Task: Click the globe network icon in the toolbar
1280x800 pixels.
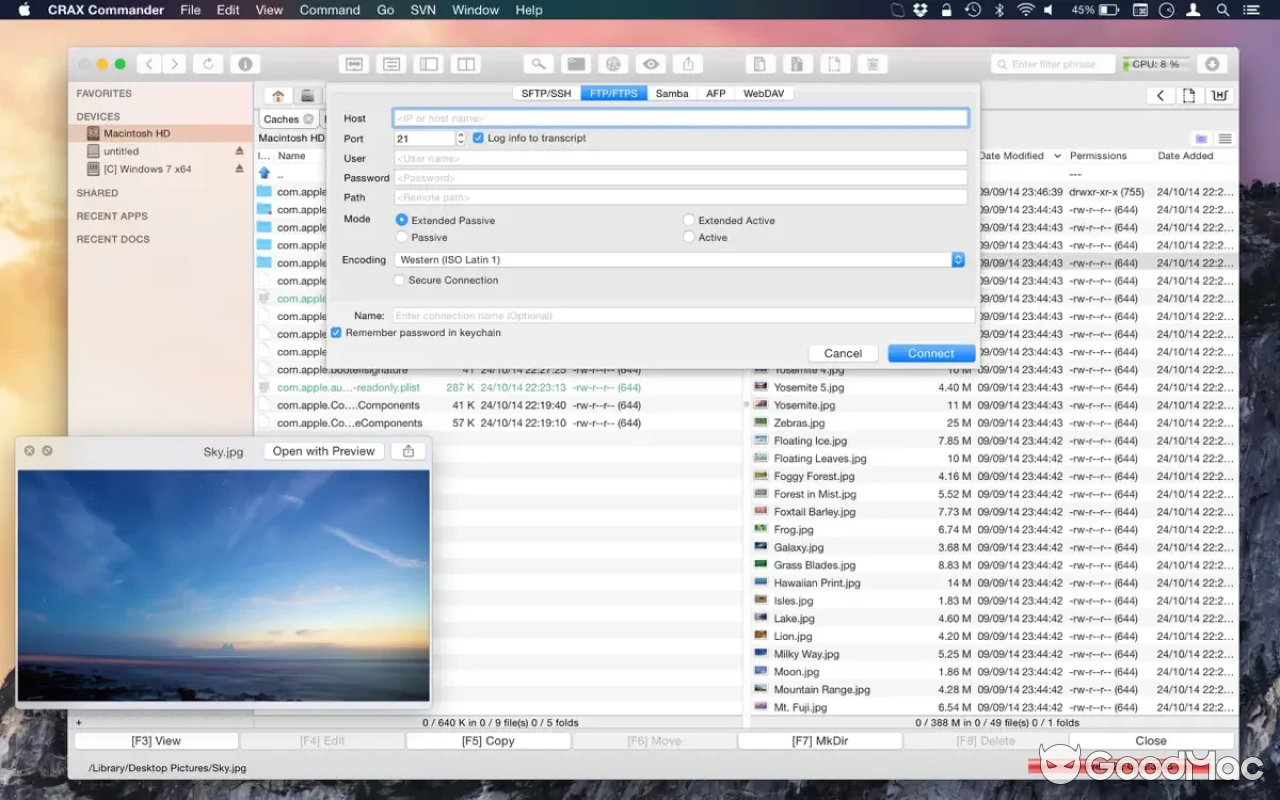Action: (x=613, y=63)
